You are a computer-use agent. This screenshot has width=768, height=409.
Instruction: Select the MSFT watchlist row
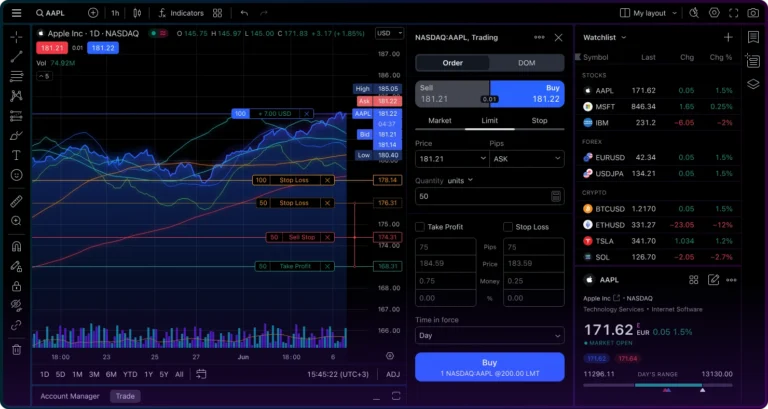point(657,106)
